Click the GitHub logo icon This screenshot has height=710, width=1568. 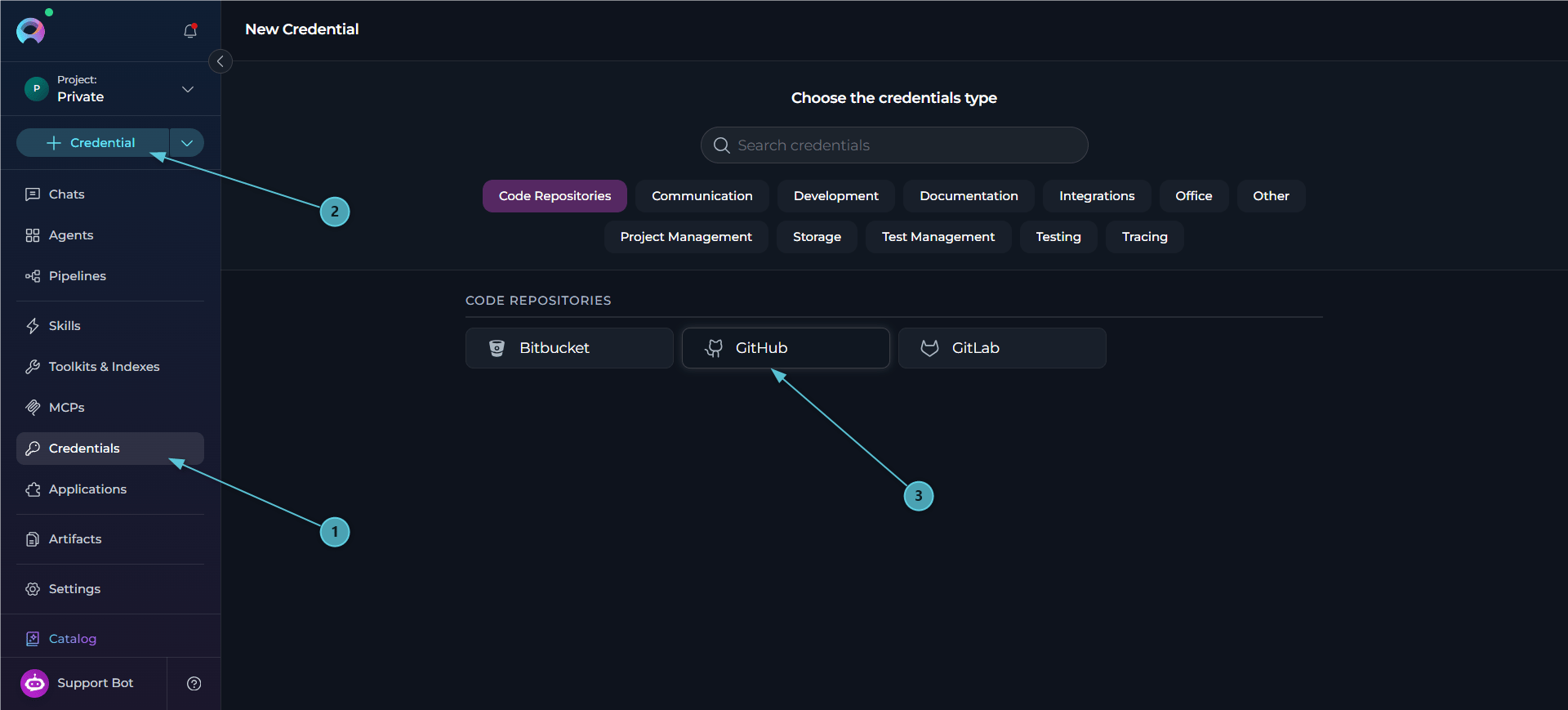point(714,348)
